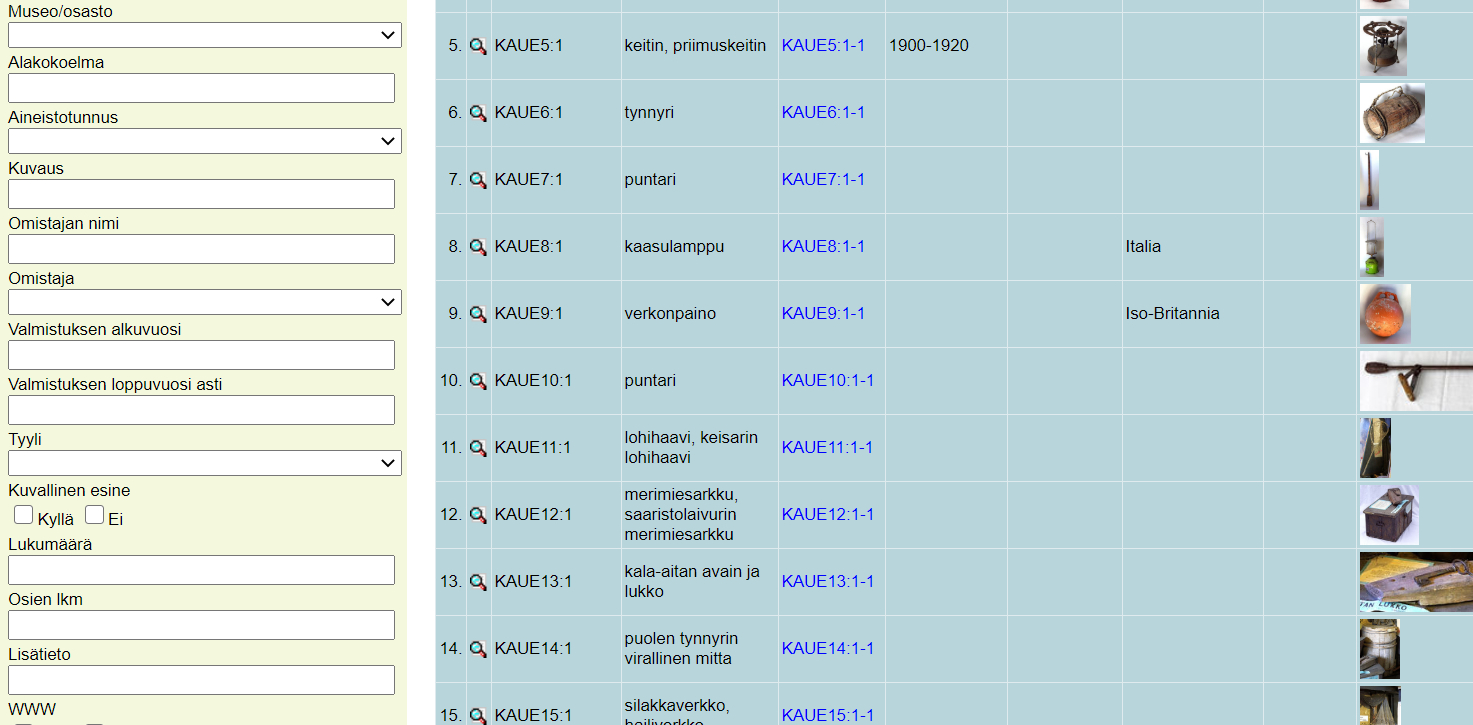Open the Aineistotunnus dropdown list

coord(204,141)
